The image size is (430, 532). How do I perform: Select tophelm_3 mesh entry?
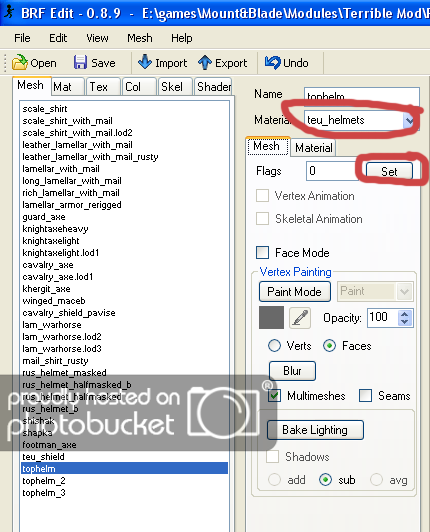coord(44,493)
